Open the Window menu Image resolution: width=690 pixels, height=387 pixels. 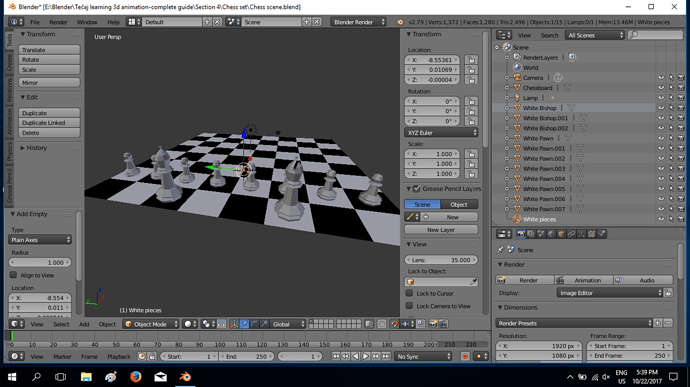(87, 22)
